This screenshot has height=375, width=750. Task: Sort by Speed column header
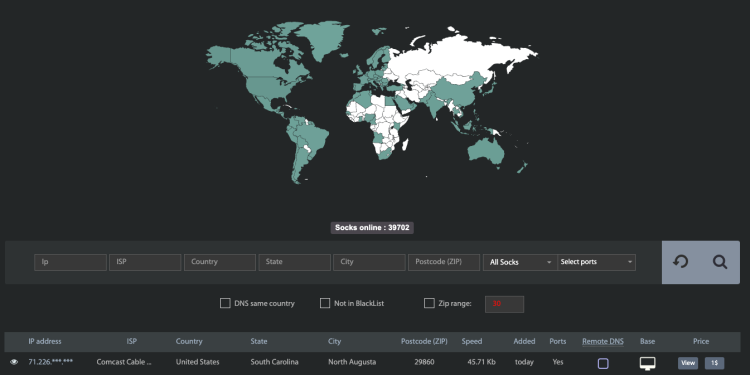click(472, 342)
